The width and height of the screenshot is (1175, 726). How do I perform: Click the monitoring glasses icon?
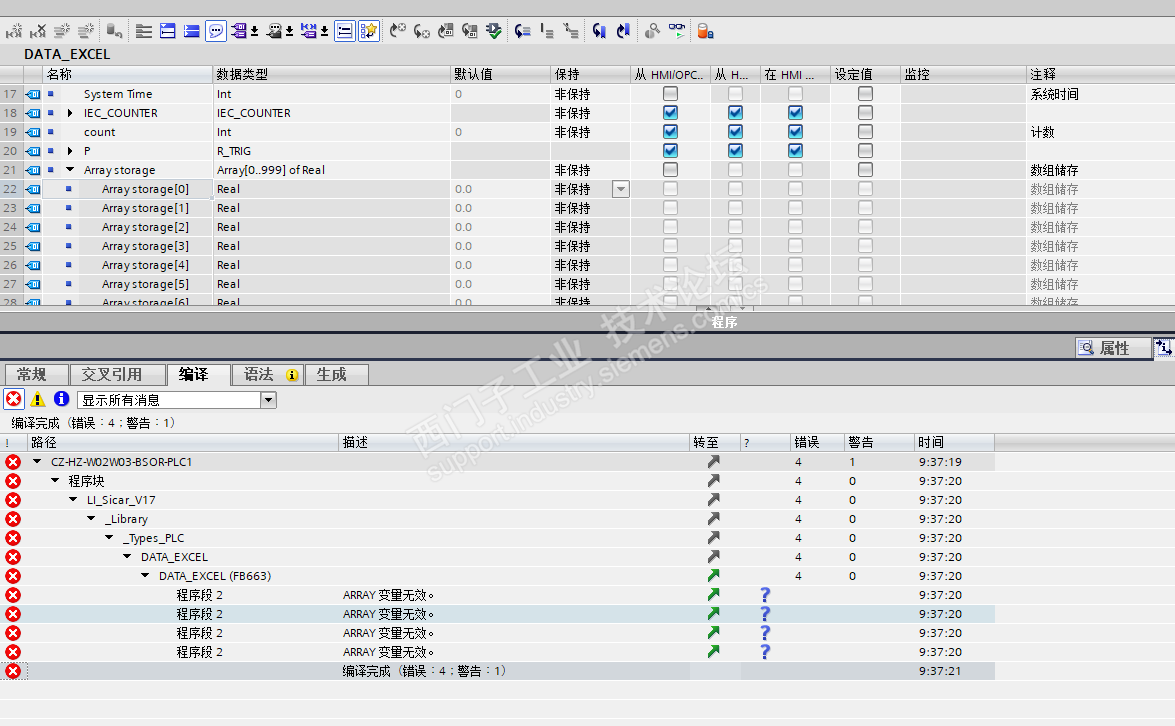coord(677,31)
